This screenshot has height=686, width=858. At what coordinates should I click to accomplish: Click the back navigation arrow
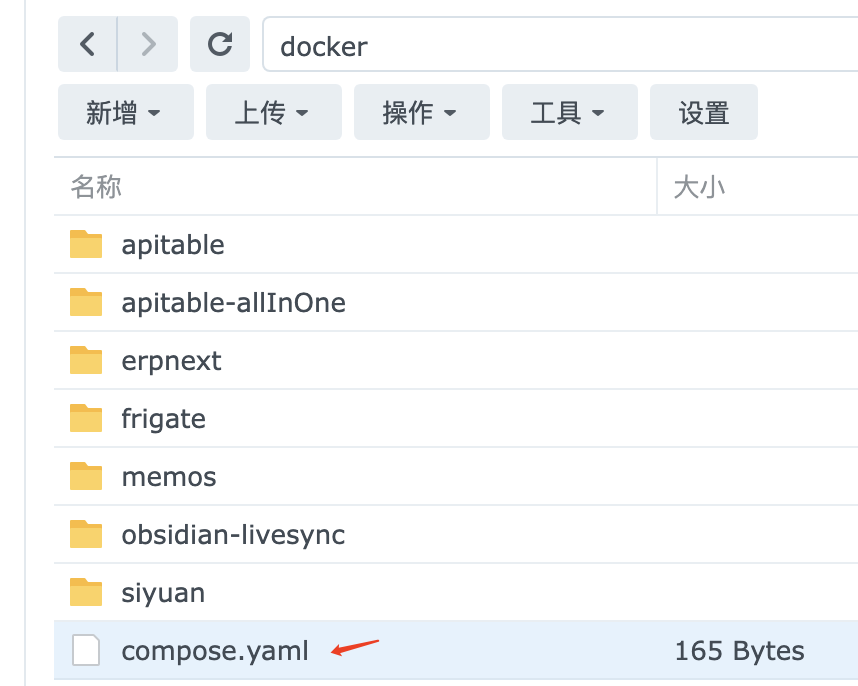(88, 45)
